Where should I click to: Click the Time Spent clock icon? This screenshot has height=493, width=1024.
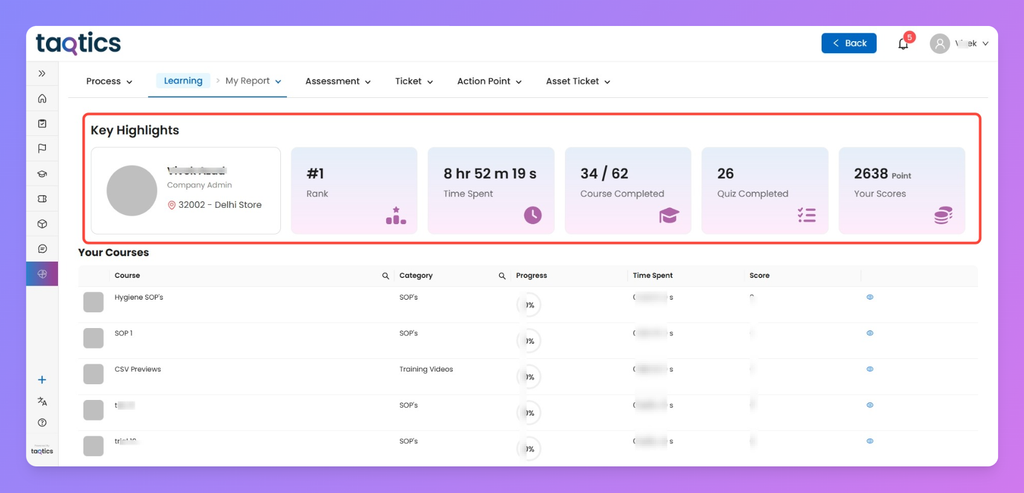coord(533,215)
